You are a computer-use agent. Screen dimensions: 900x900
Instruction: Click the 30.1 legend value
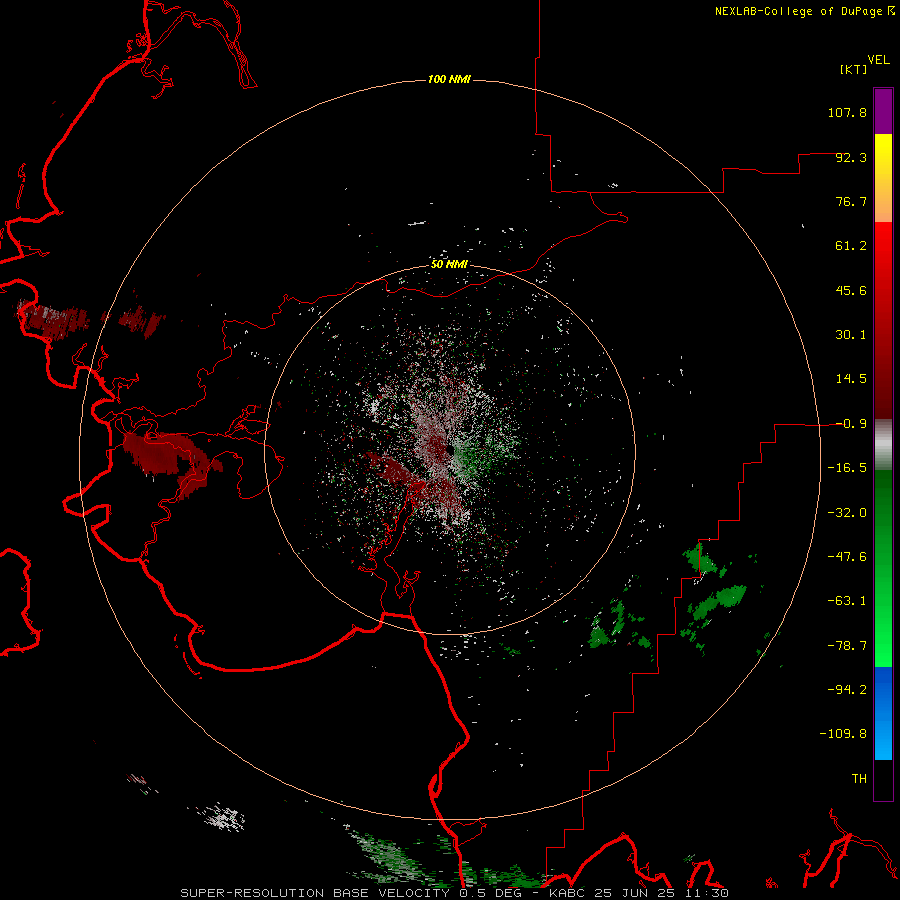click(851, 335)
